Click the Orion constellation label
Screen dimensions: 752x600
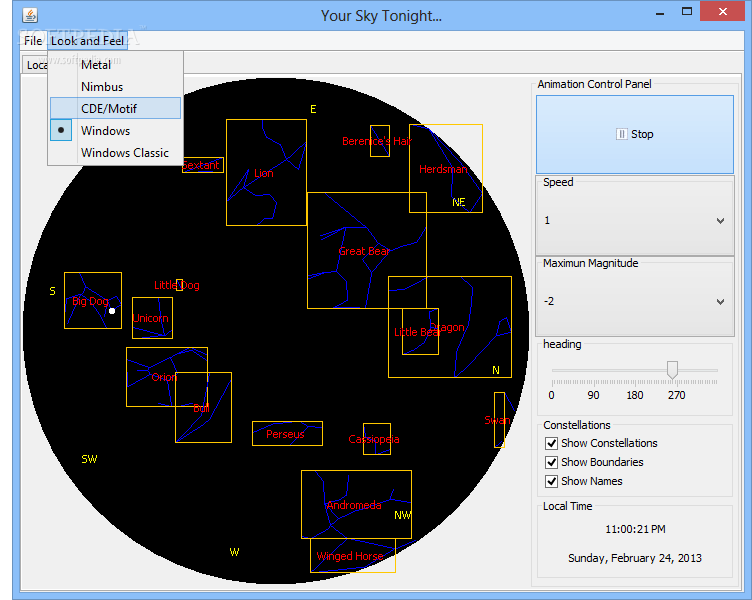click(x=164, y=377)
